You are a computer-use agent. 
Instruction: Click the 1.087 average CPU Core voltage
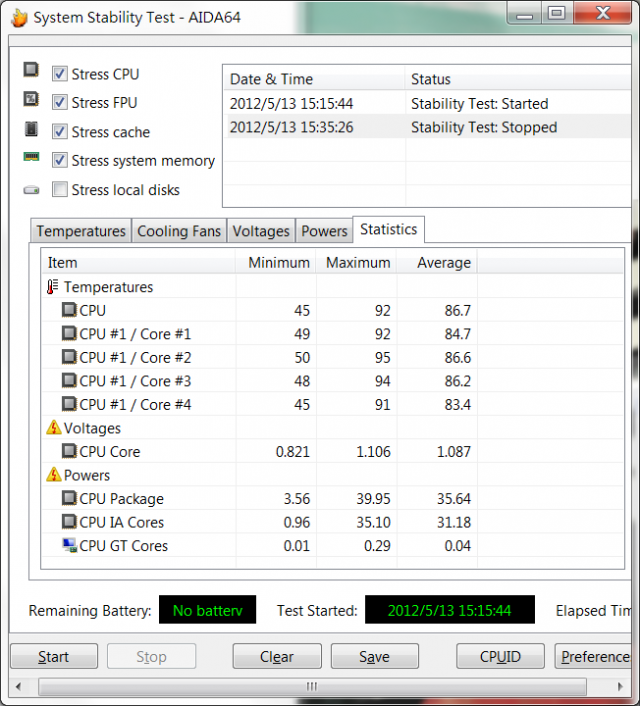(454, 451)
